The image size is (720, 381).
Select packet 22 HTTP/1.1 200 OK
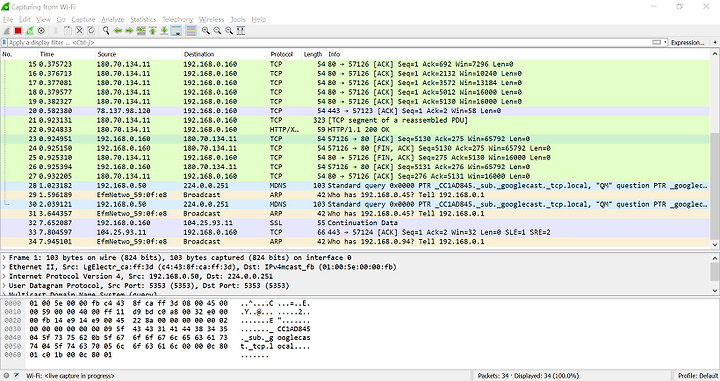355,129
